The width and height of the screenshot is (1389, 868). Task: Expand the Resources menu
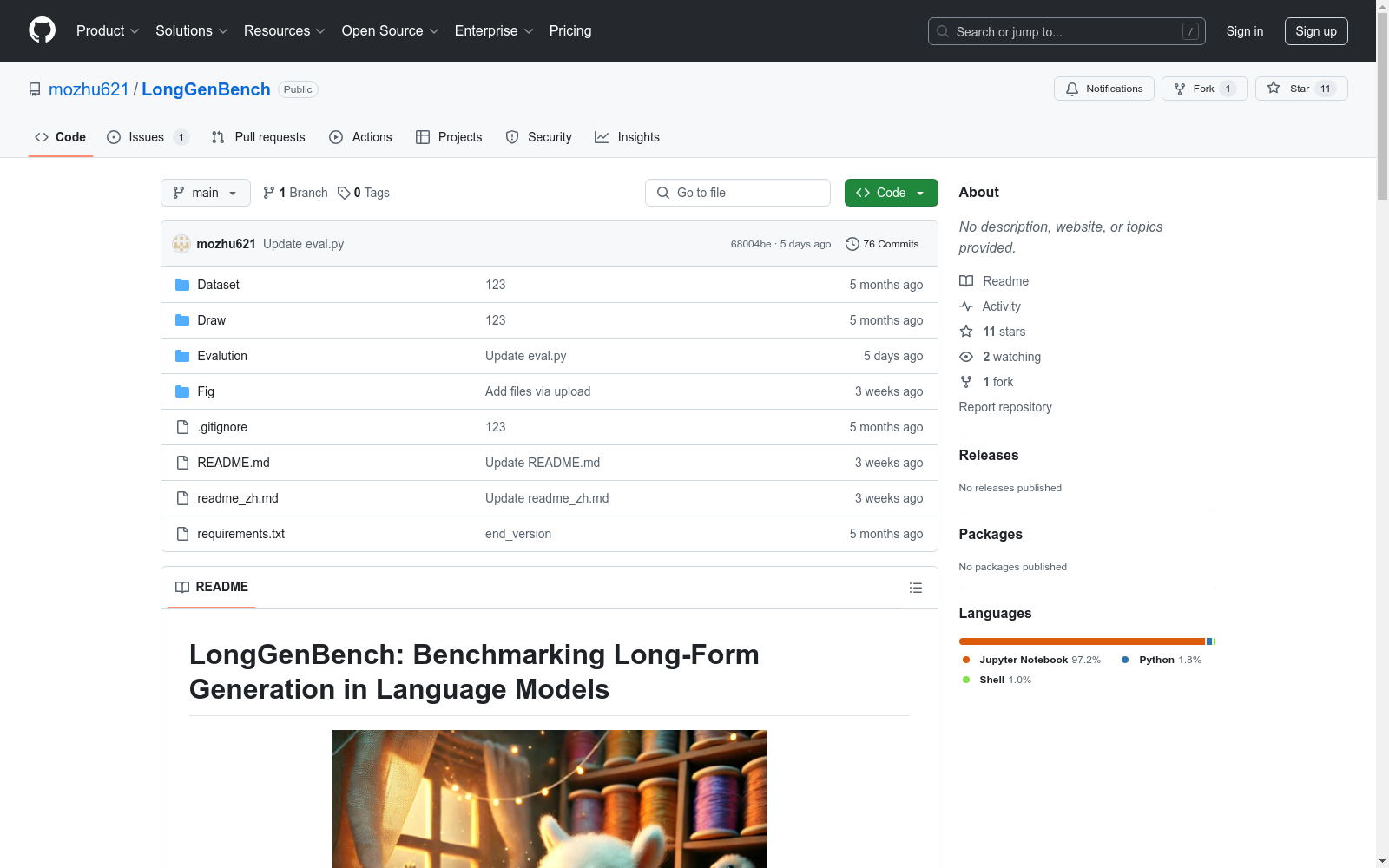point(285,31)
